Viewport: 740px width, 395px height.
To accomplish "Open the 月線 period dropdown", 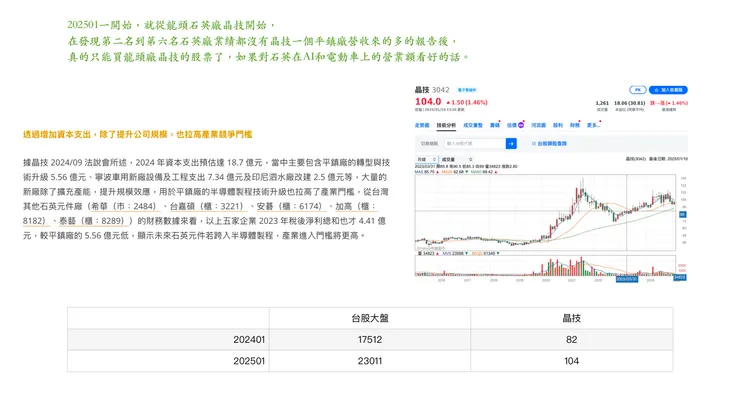I will pos(427,160).
